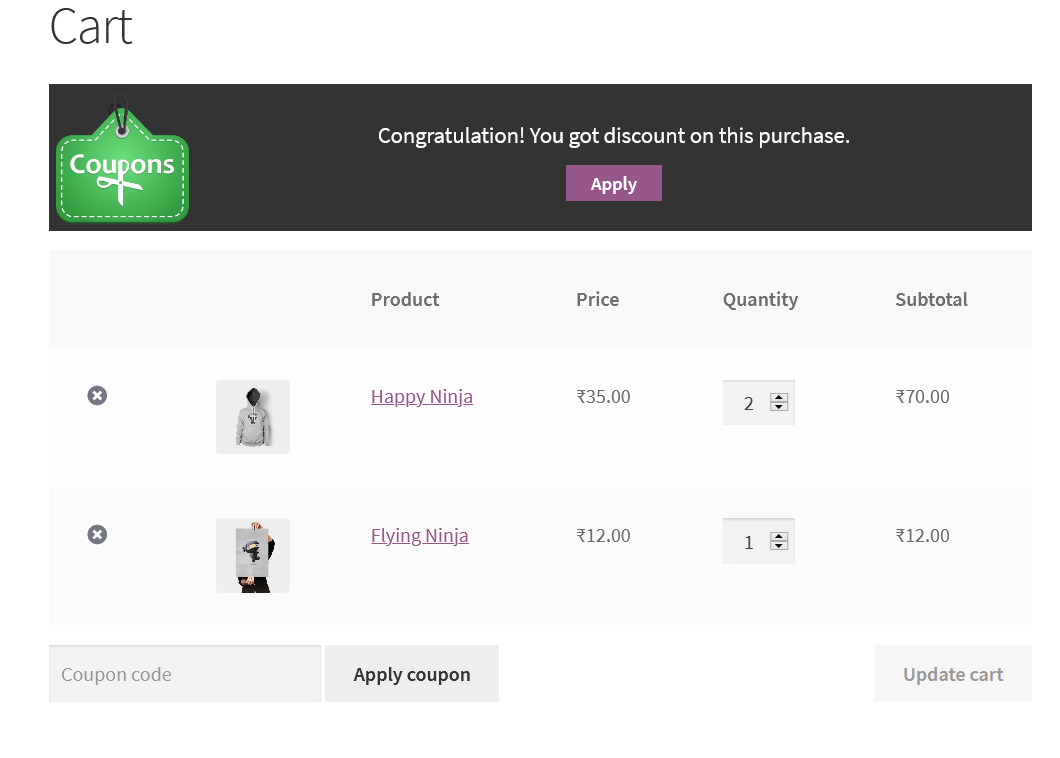Viewport: 1060px width, 758px height.
Task: Click the Product column header
Action: (x=404, y=299)
